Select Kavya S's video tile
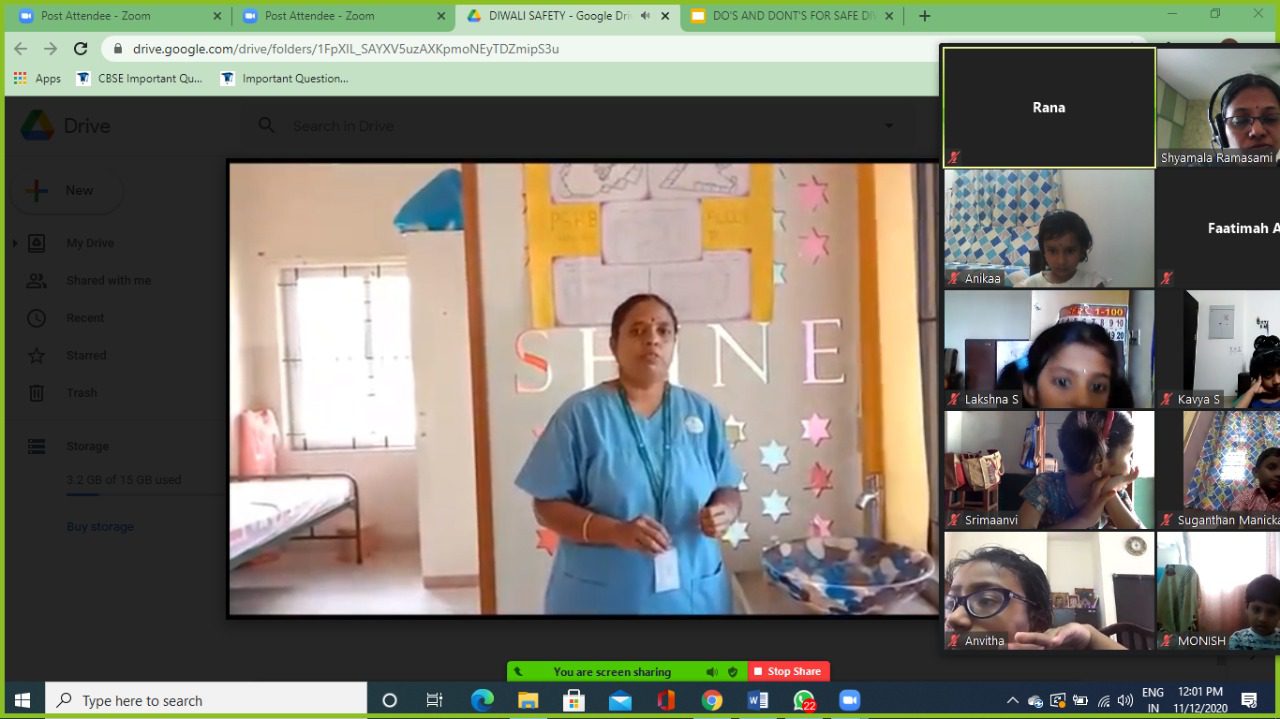 click(x=1218, y=349)
